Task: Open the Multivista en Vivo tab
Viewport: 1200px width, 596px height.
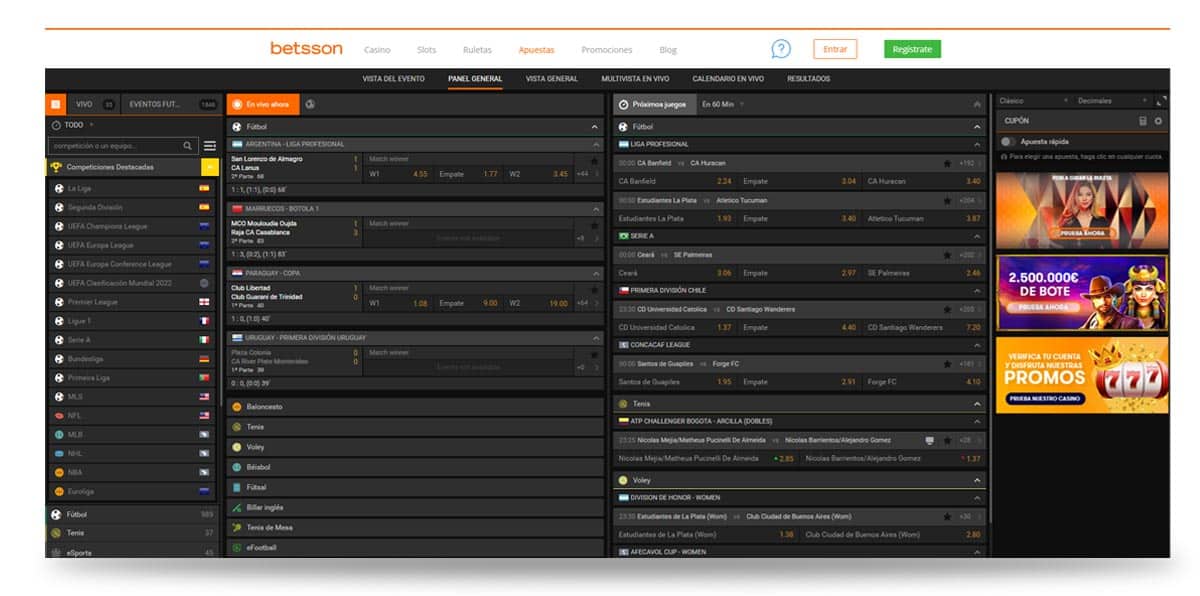Action: click(x=635, y=79)
